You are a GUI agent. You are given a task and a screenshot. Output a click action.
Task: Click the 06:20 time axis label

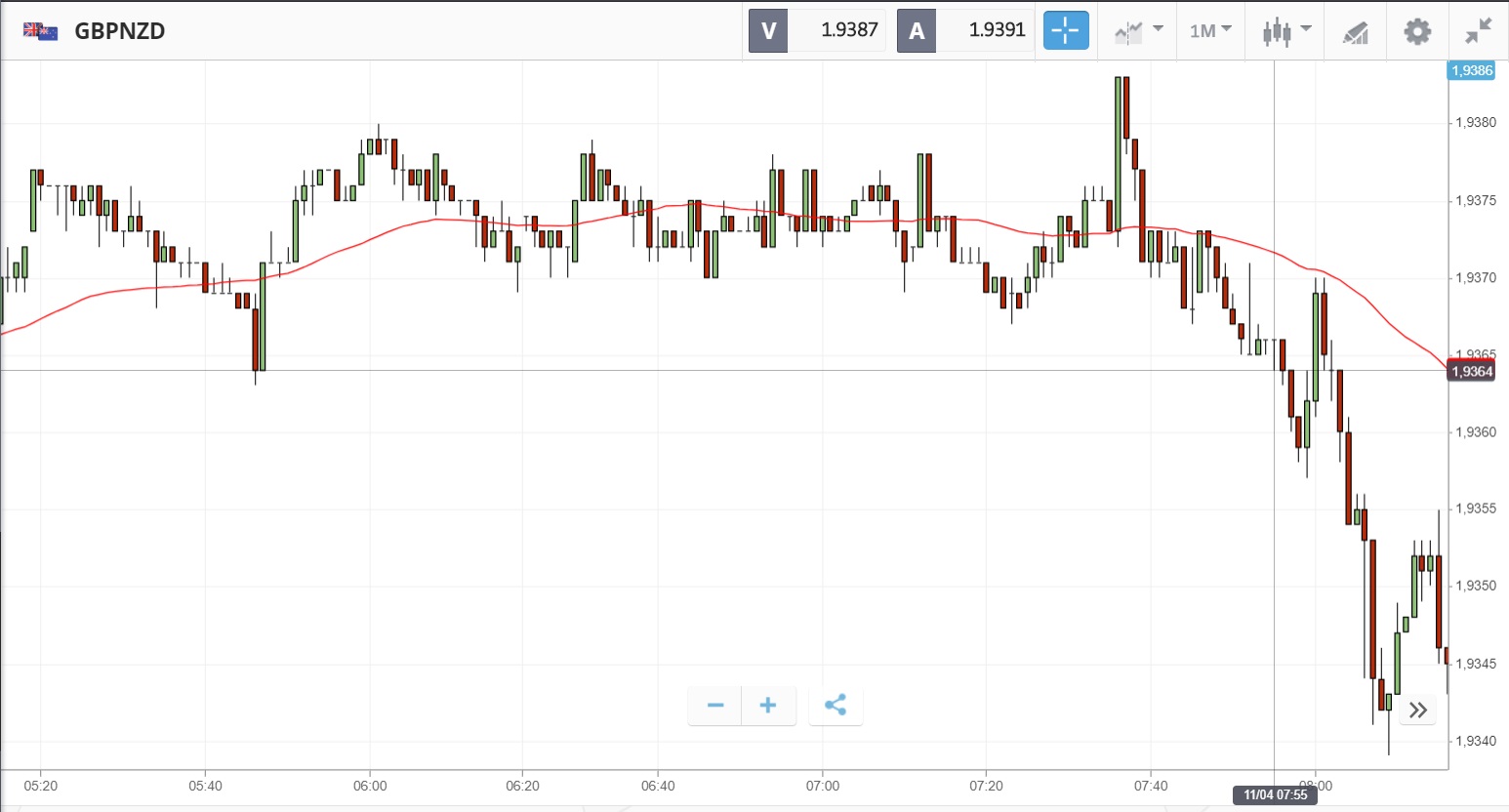(522, 786)
